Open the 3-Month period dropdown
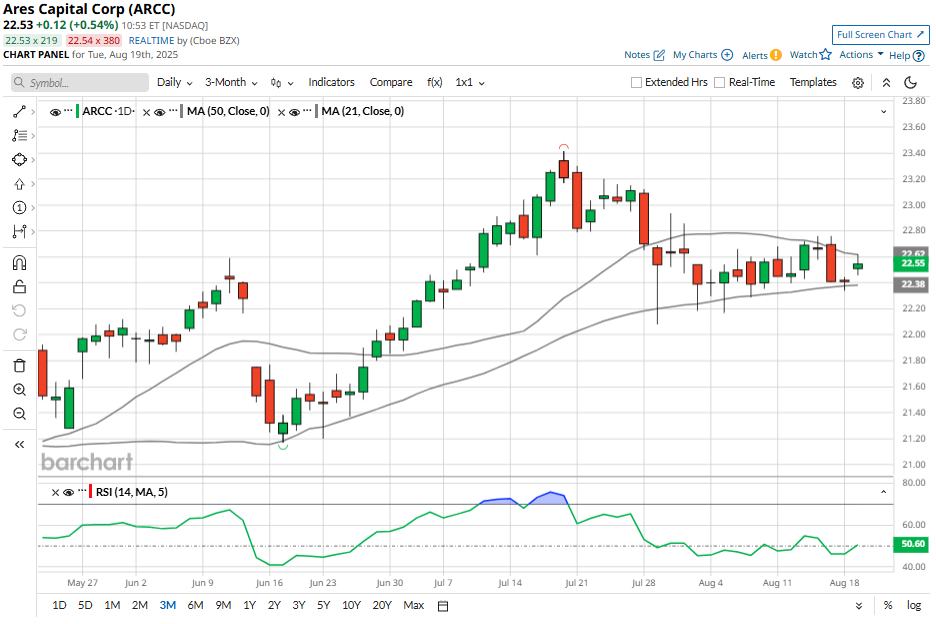936x624 pixels. pos(231,82)
